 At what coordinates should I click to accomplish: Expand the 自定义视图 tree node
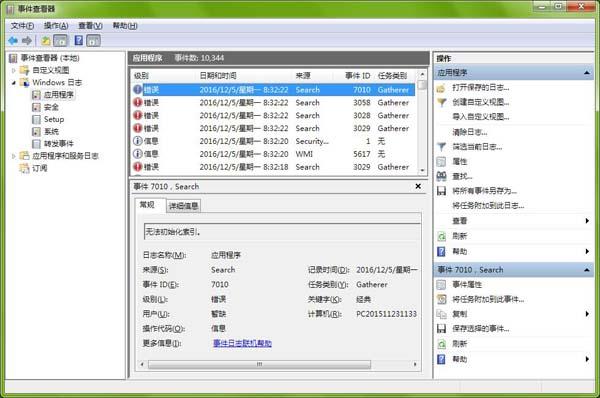14,70
